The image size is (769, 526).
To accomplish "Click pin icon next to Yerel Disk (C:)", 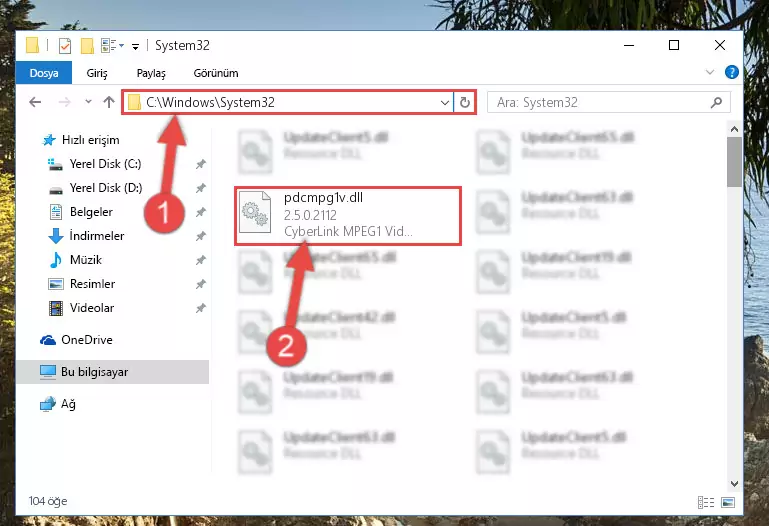I will click(201, 164).
